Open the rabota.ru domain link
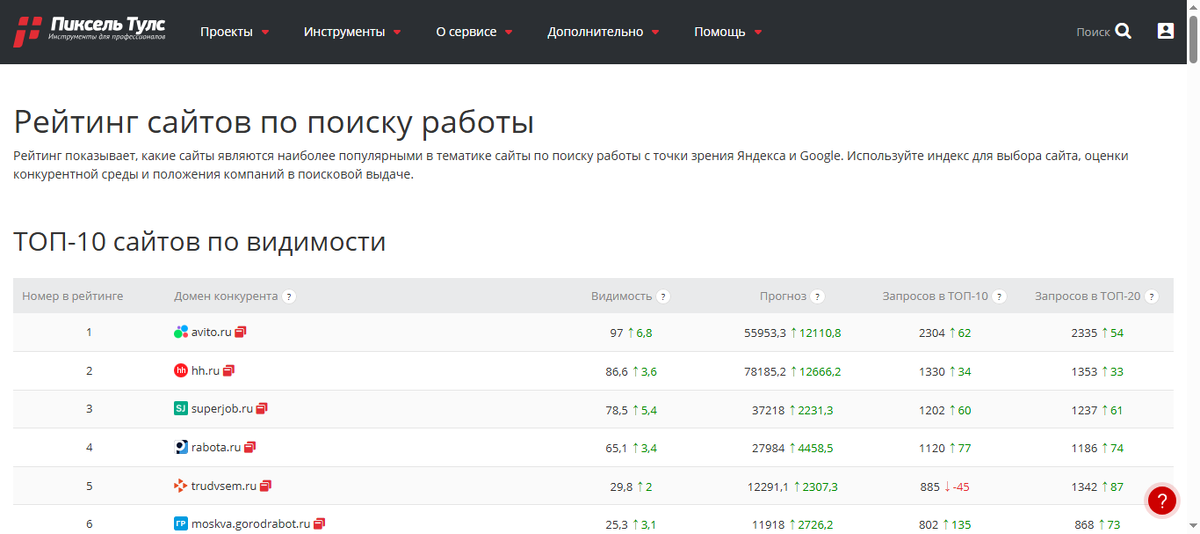The image size is (1200, 534). click(216, 447)
